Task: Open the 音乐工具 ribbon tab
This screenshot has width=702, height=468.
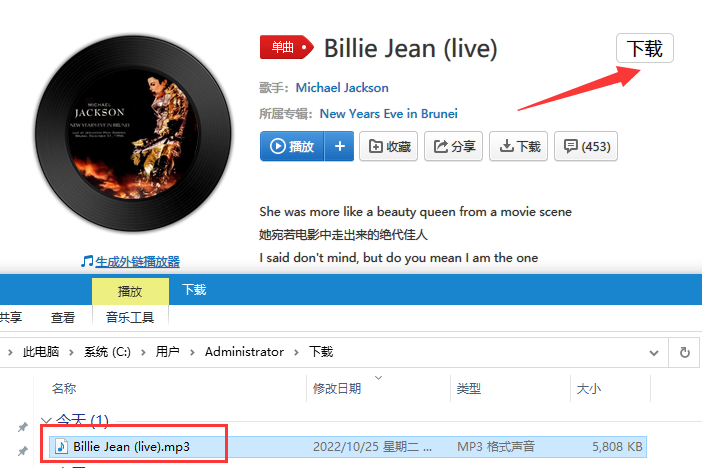Action: (130, 318)
